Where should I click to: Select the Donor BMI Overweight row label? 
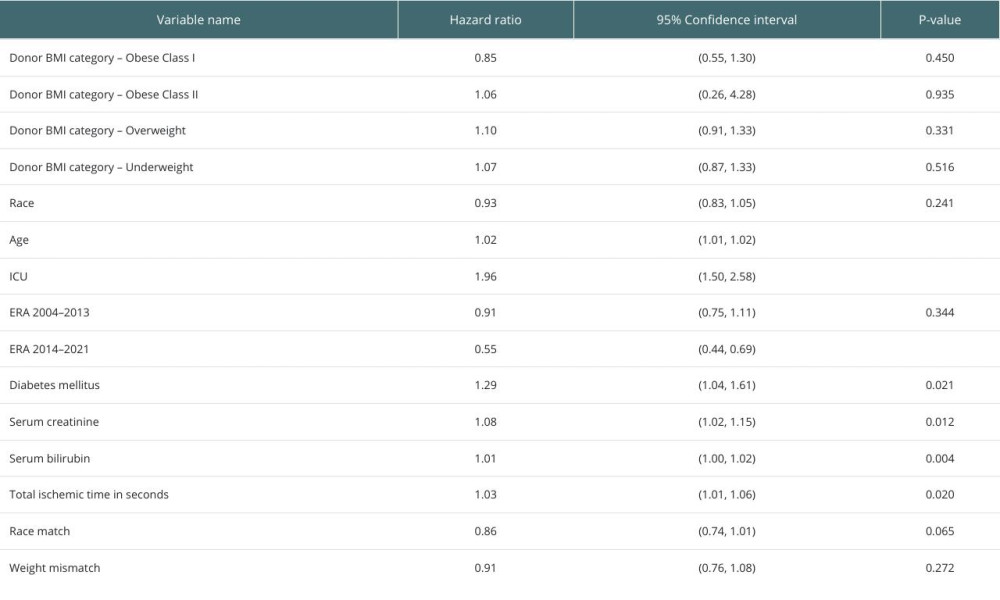coord(98,131)
